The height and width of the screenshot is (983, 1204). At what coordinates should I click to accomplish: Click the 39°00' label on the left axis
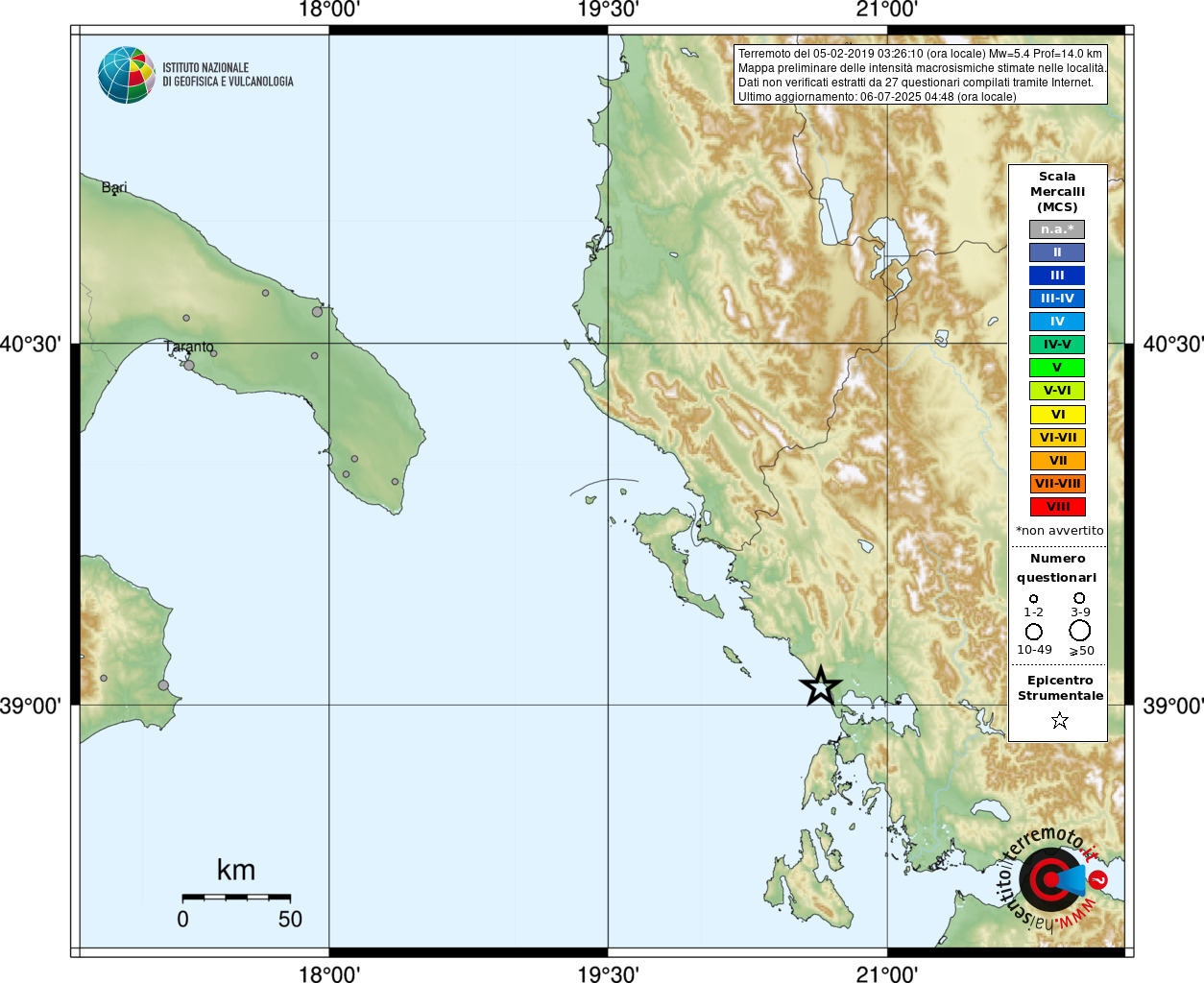click(x=31, y=706)
